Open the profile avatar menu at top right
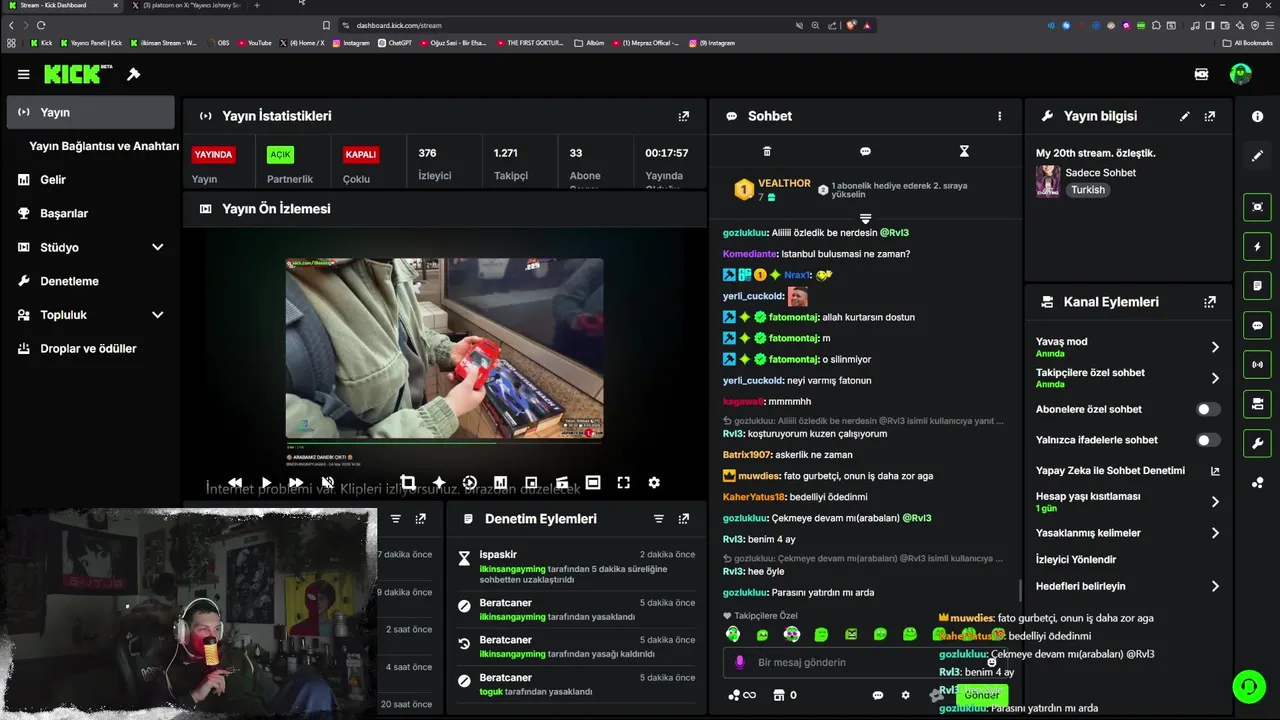The image size is (1280, 720). pos(1241,74)
